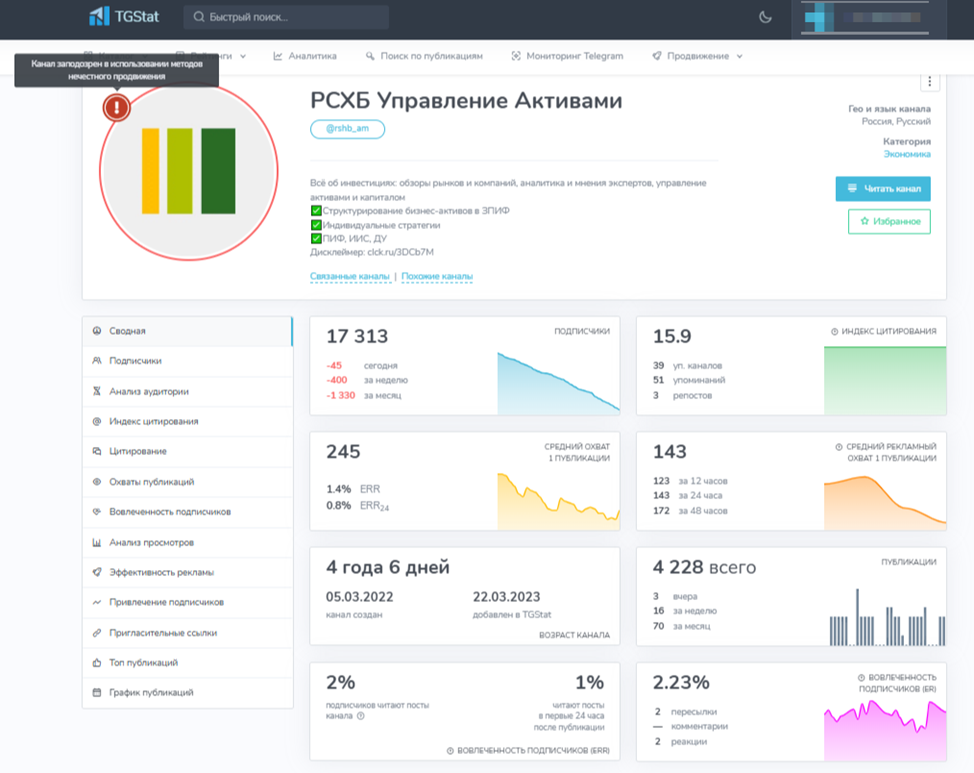The width and height of the screenshot is (974, 773).
Task: Open Аналитика in the top navigation
Action: point(305,56)
